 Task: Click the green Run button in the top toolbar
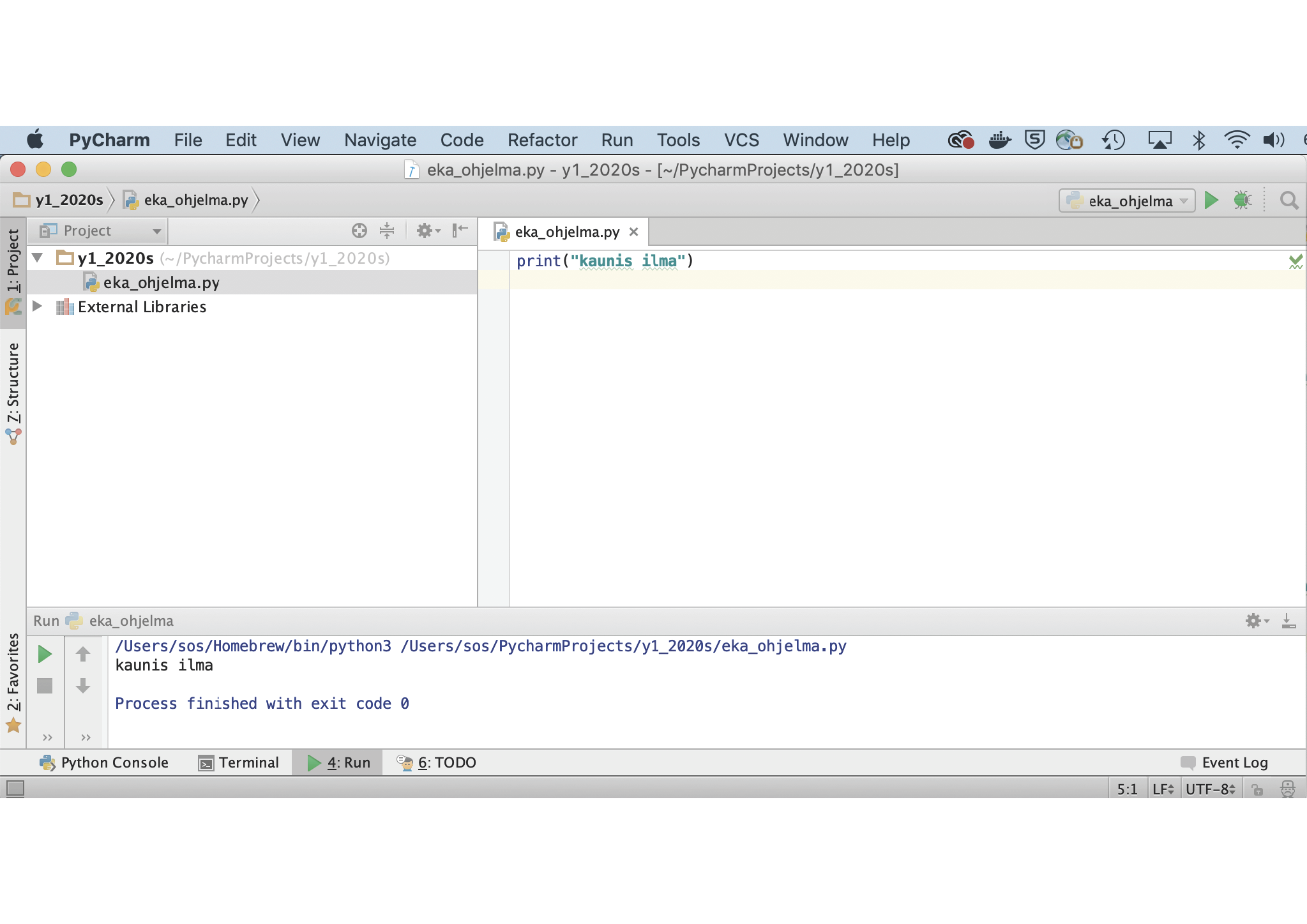pos(1211,201)
